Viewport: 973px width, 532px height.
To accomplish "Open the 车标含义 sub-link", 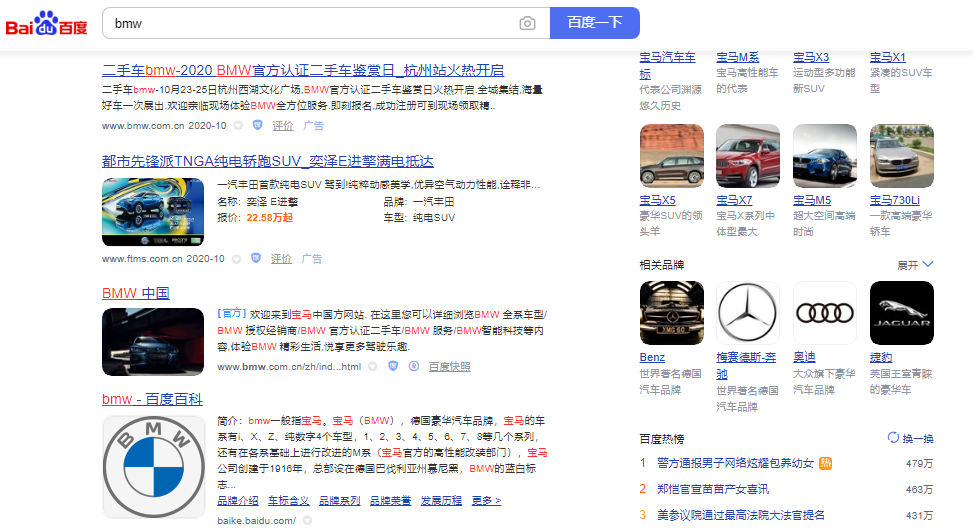I will pos(288,500).
